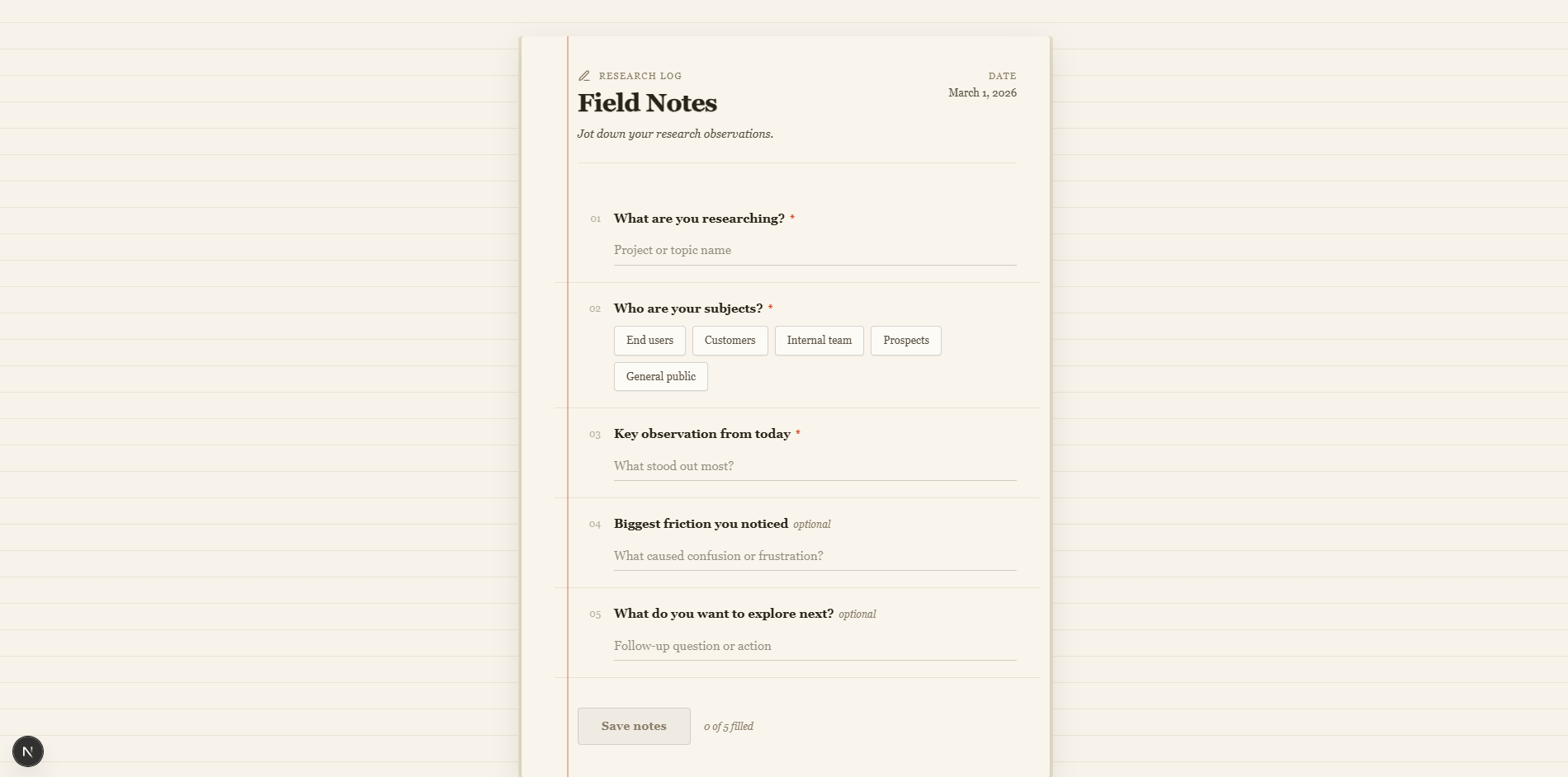Toggle the Prospects subject selection
This screenshot has width=1568, height=777.
click(905, 341)
